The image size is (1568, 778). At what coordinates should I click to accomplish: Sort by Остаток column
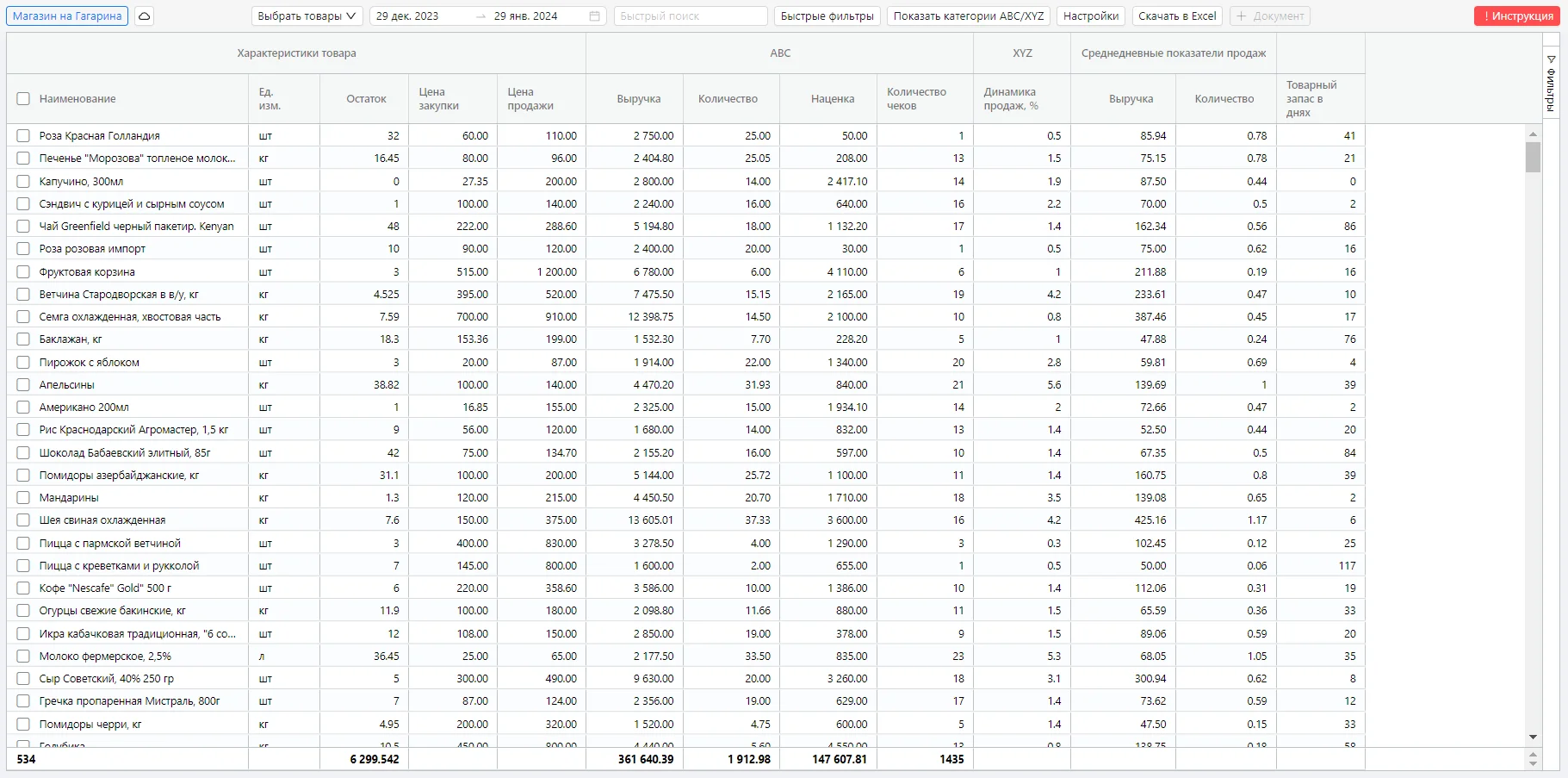pyautogui.click(x=366, y=99)
